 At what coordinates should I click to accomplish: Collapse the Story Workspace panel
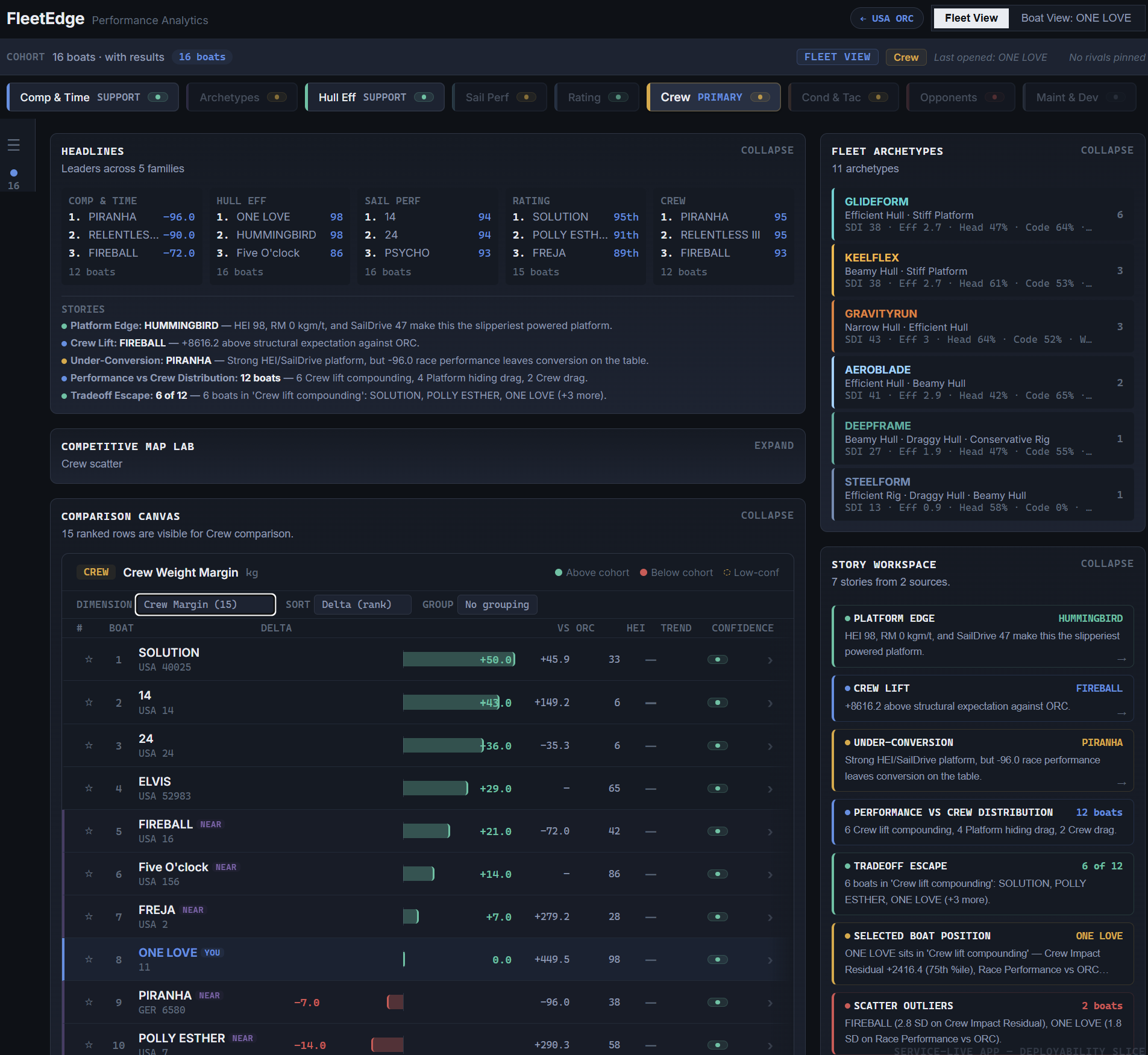pyautogui.click(x=1107, y=563)
